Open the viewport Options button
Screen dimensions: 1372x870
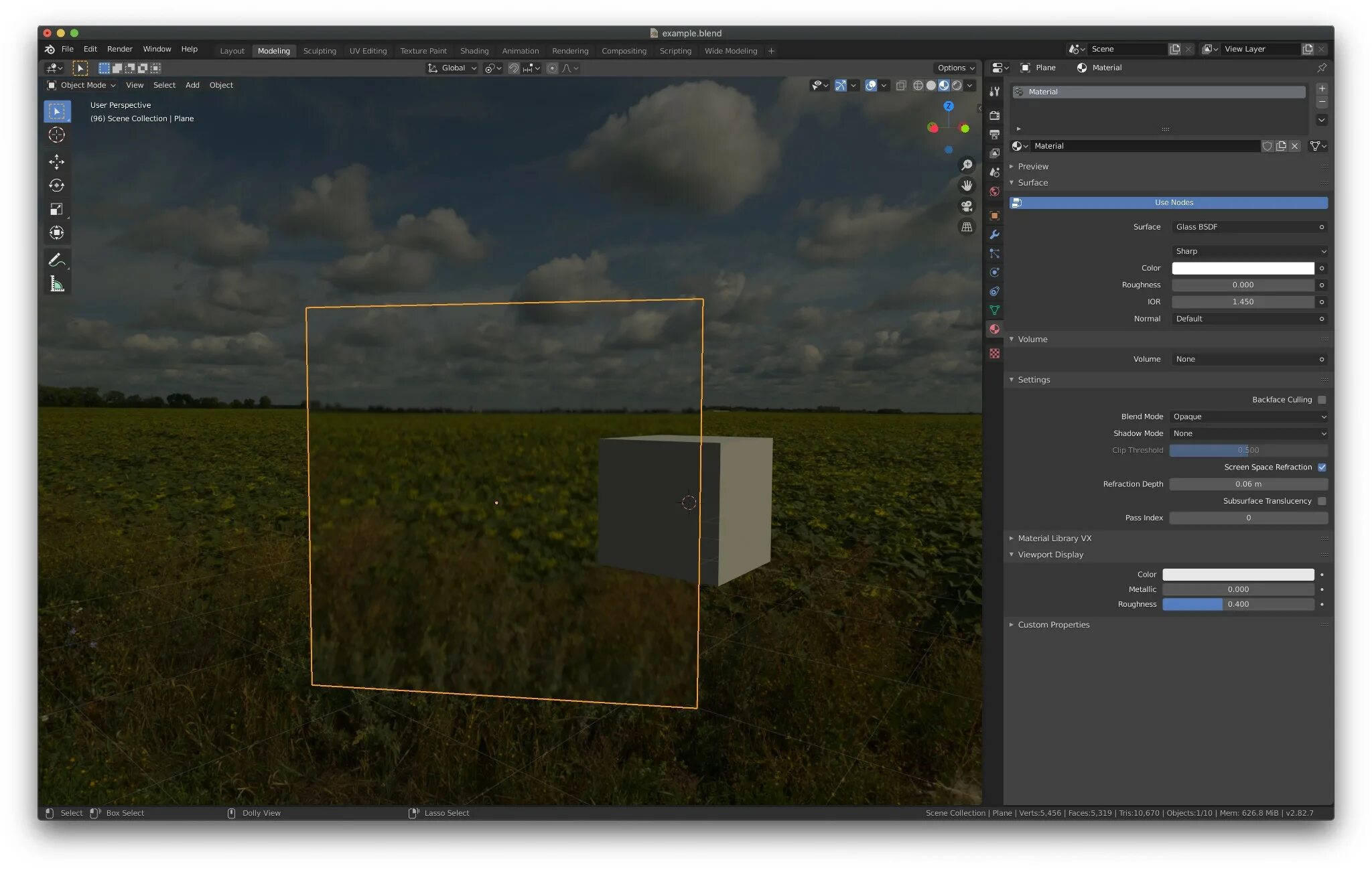(x=955, y=68)
